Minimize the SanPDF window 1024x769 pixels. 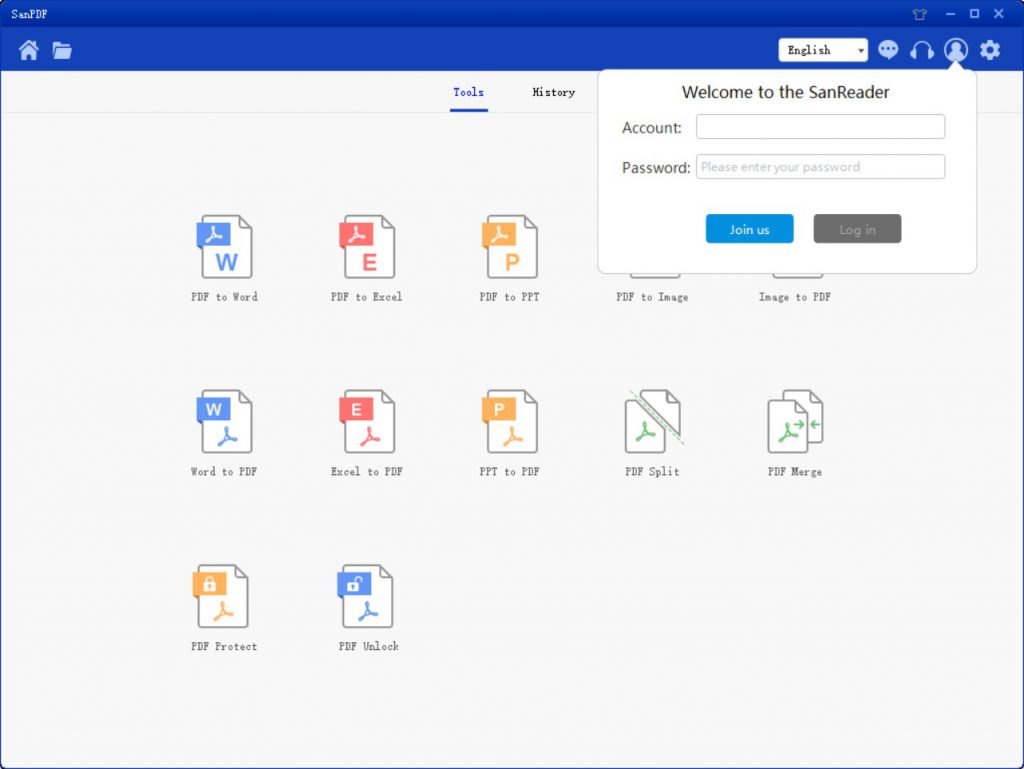tap(950, 14)
